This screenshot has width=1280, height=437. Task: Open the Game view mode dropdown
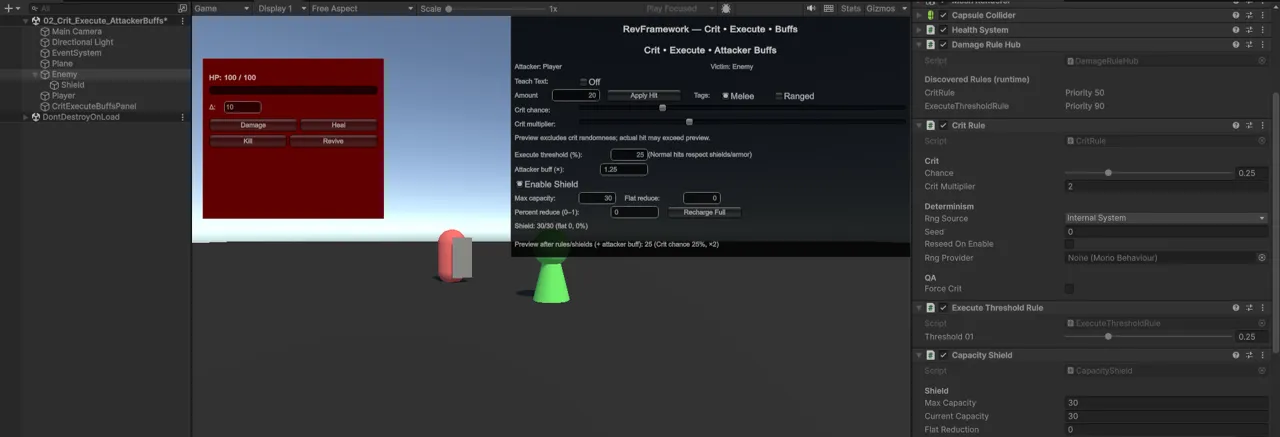point(221,8)
